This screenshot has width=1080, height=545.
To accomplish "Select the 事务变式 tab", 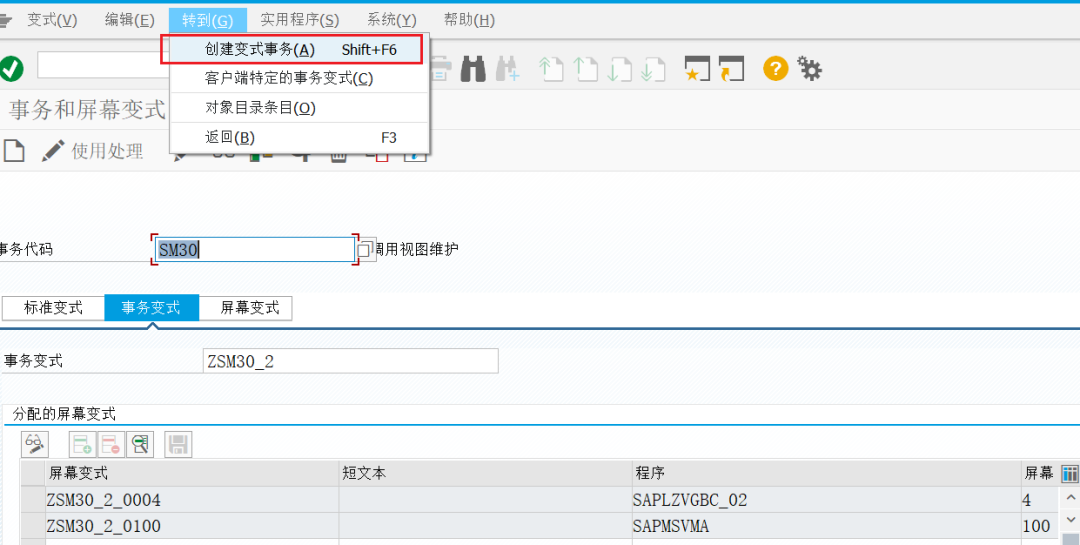I will point(152,307).
